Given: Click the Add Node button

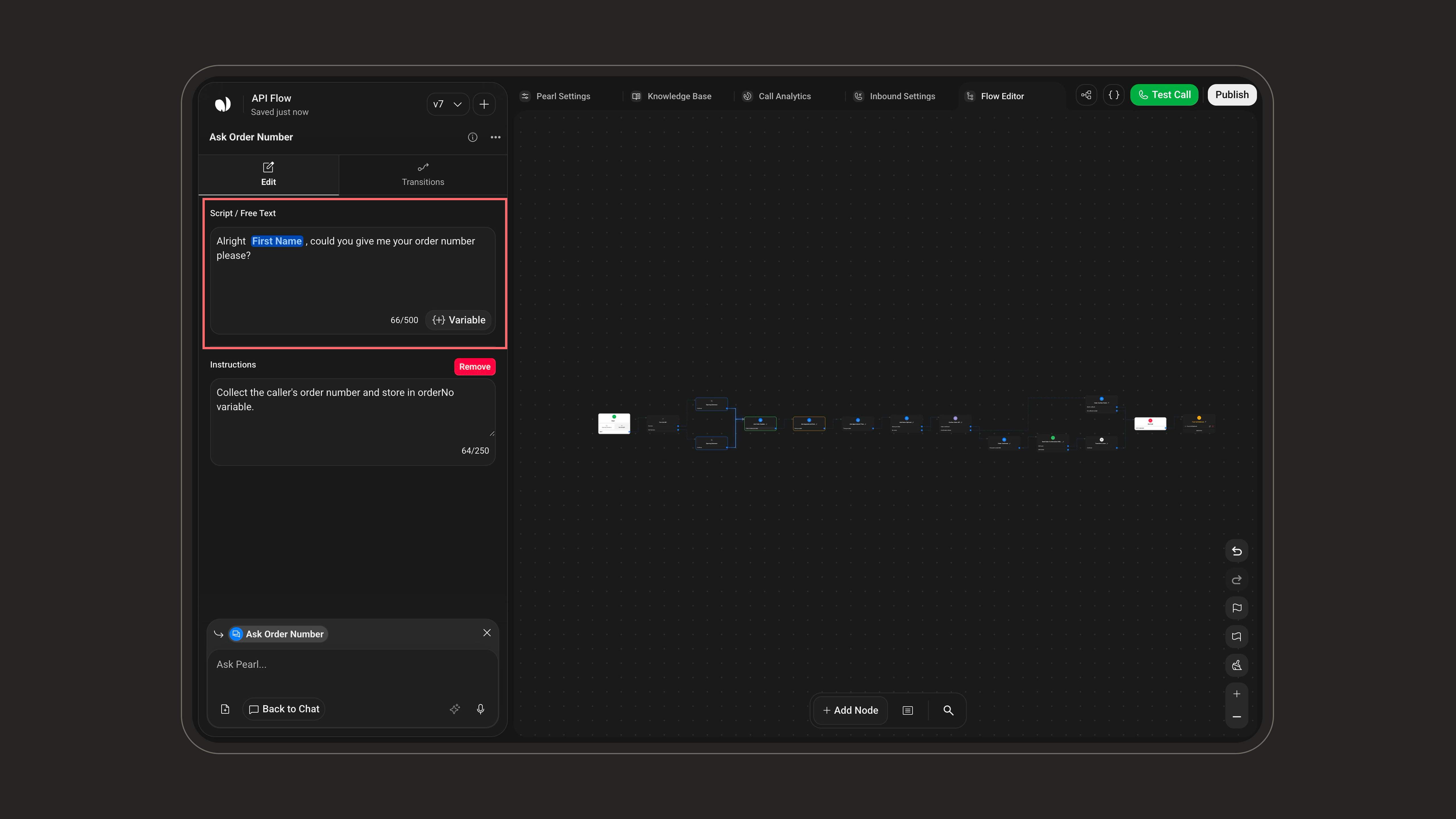Looking at the screenshot, I should [x=851, y=710].
